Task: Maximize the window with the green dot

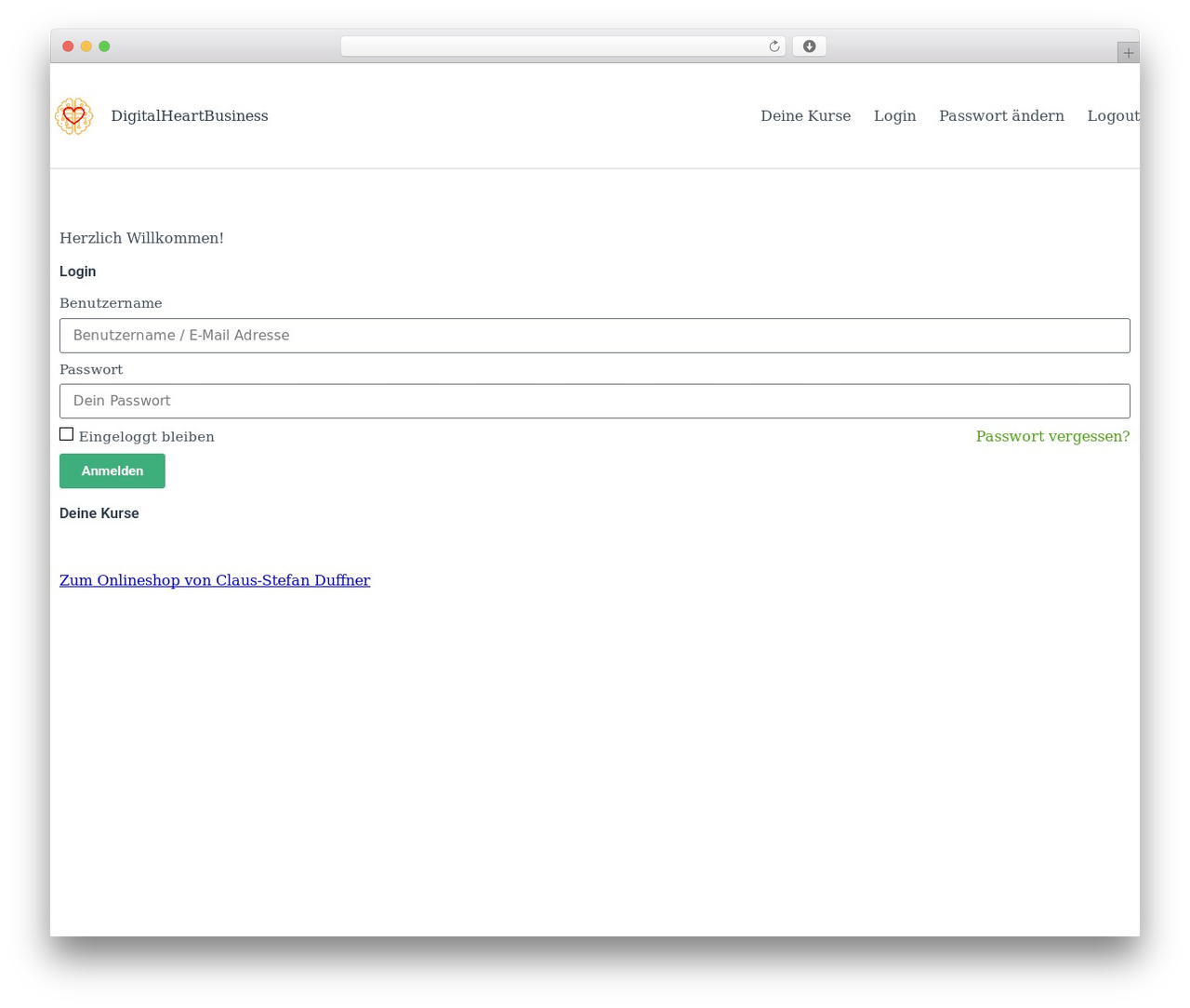Action: pos(104,46)
